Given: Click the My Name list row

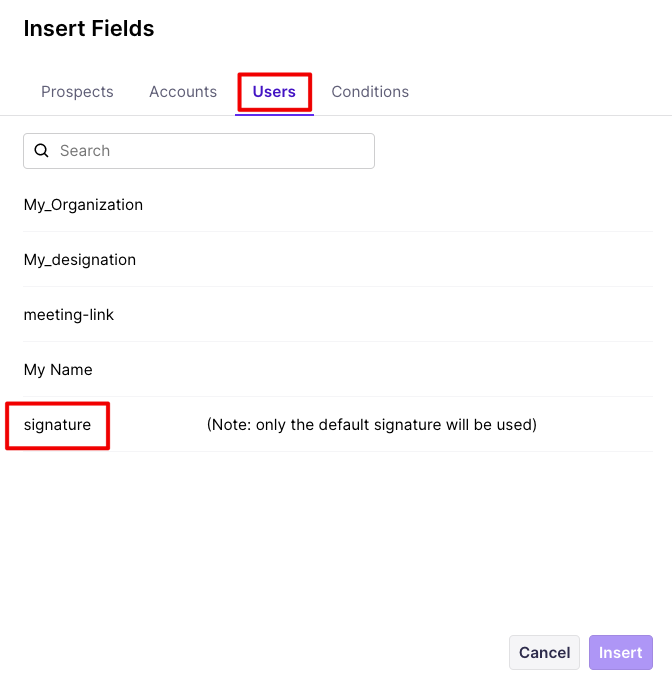Looking at the screenshot, I should (337, 370).
